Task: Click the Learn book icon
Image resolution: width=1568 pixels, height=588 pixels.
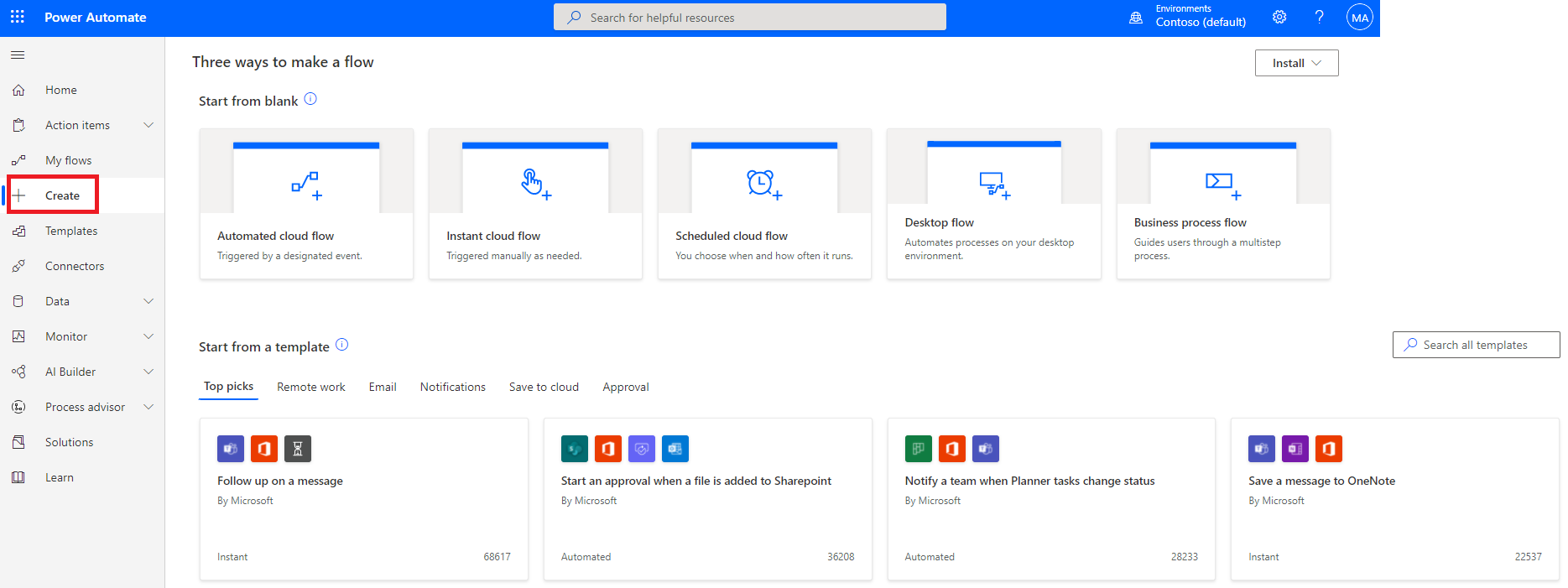Action: coord(18,477)
